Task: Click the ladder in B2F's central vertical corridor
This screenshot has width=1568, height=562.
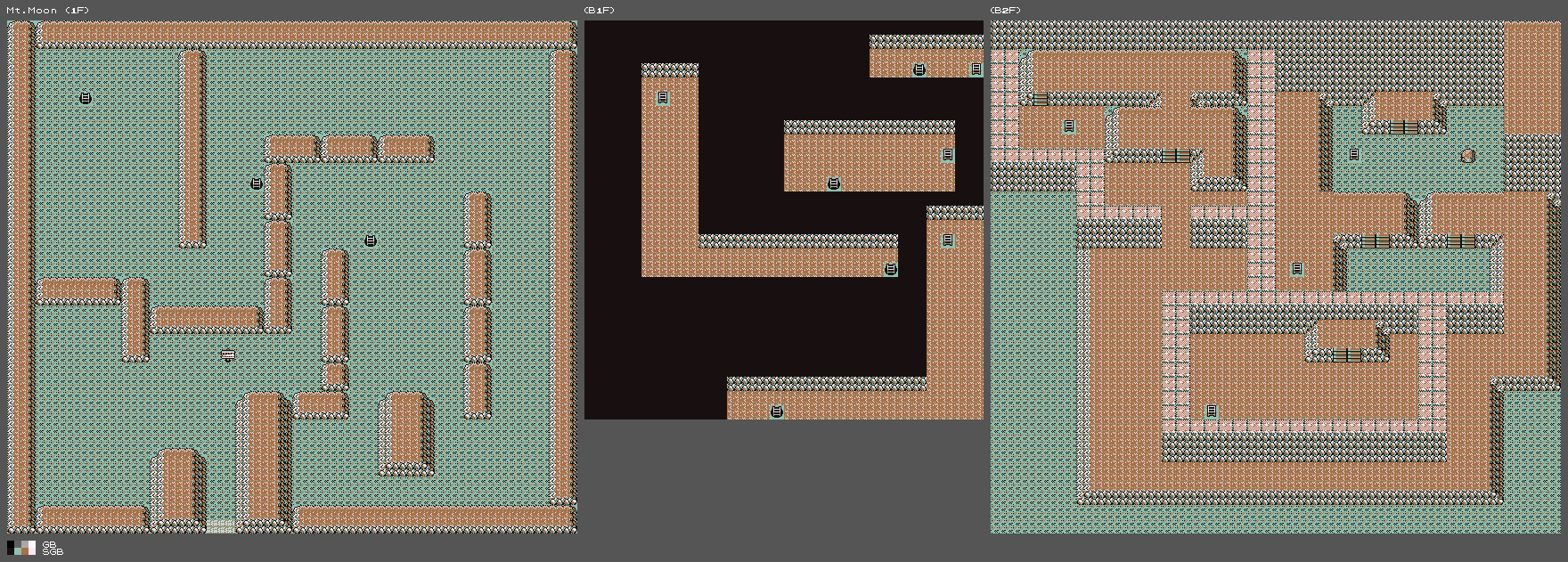Action: click(x=1297, y=269)
